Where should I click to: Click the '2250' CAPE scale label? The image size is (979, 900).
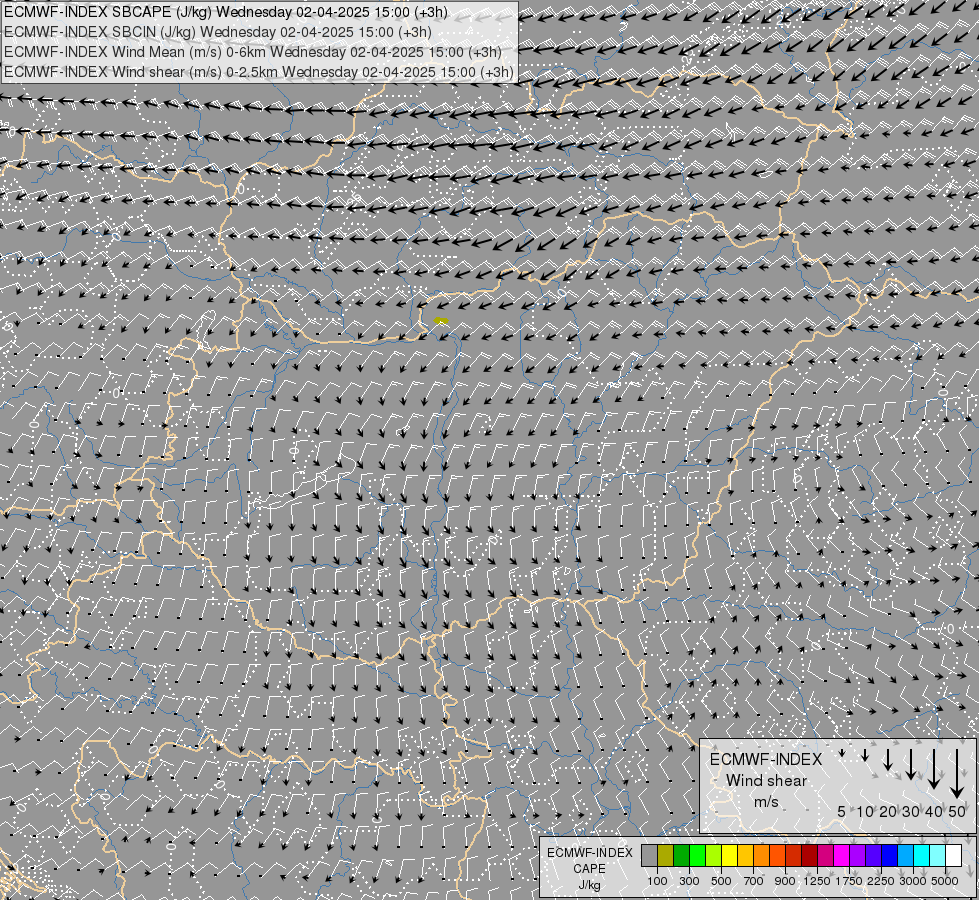[881, 881]
